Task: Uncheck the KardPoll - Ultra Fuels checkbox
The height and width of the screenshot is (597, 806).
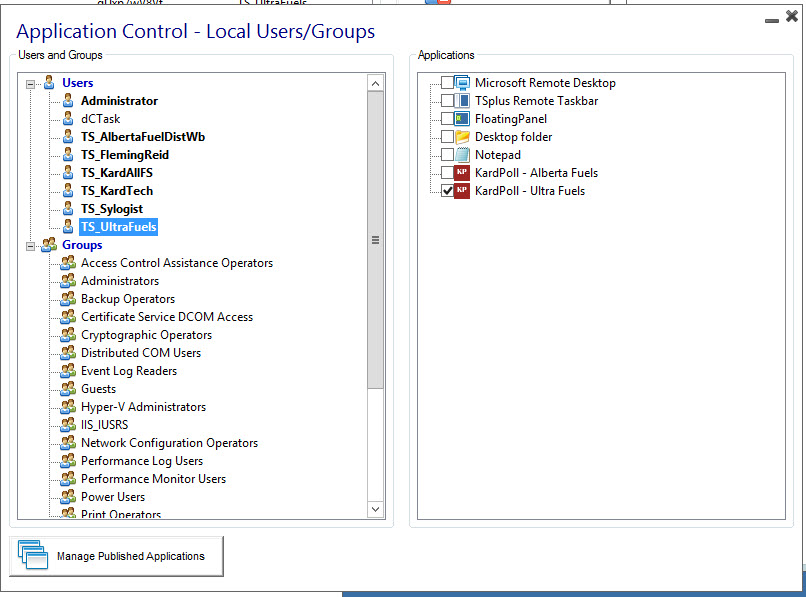Action: coord(447,191)
